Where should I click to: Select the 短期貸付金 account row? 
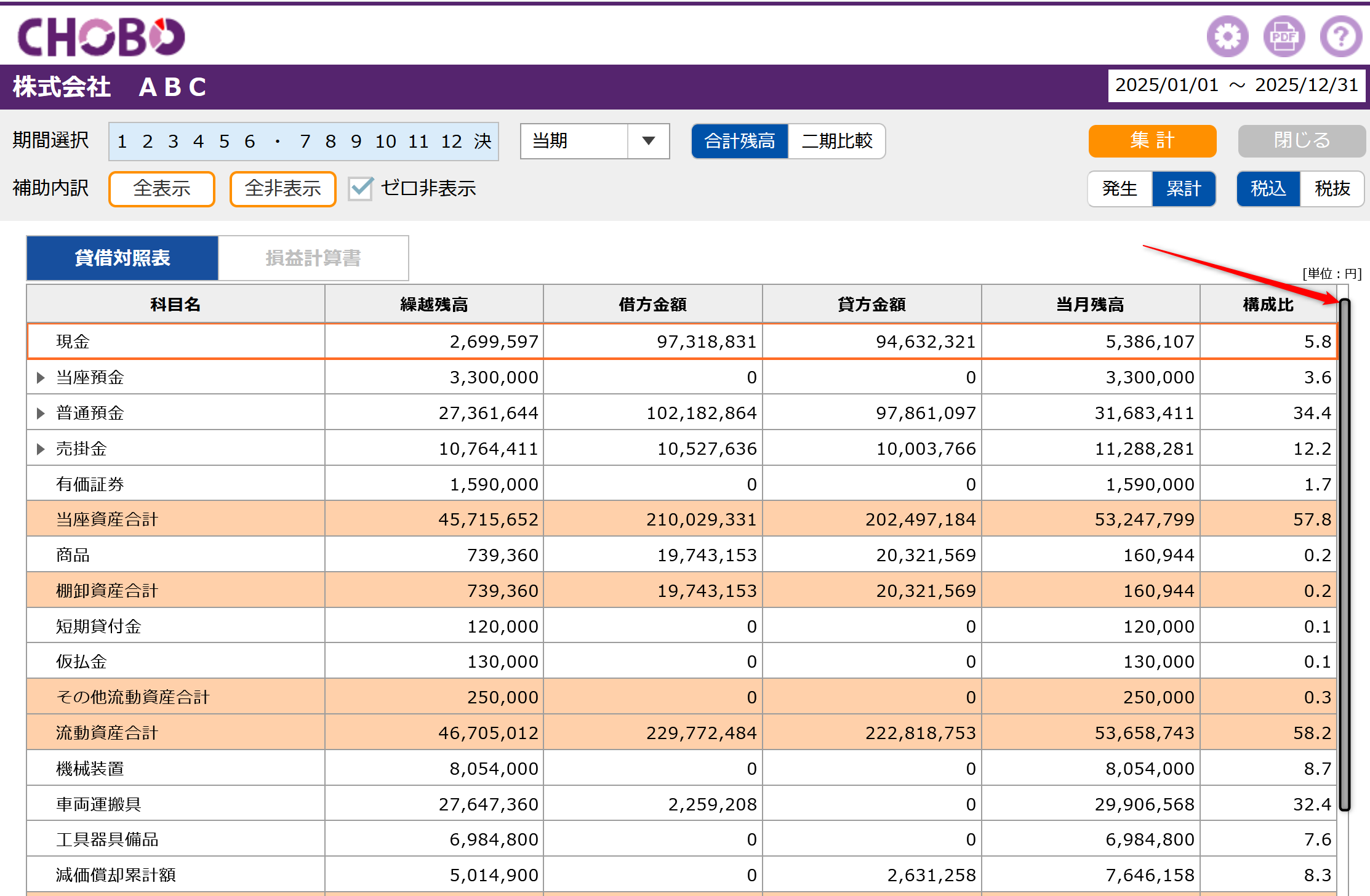click(682, 626)
